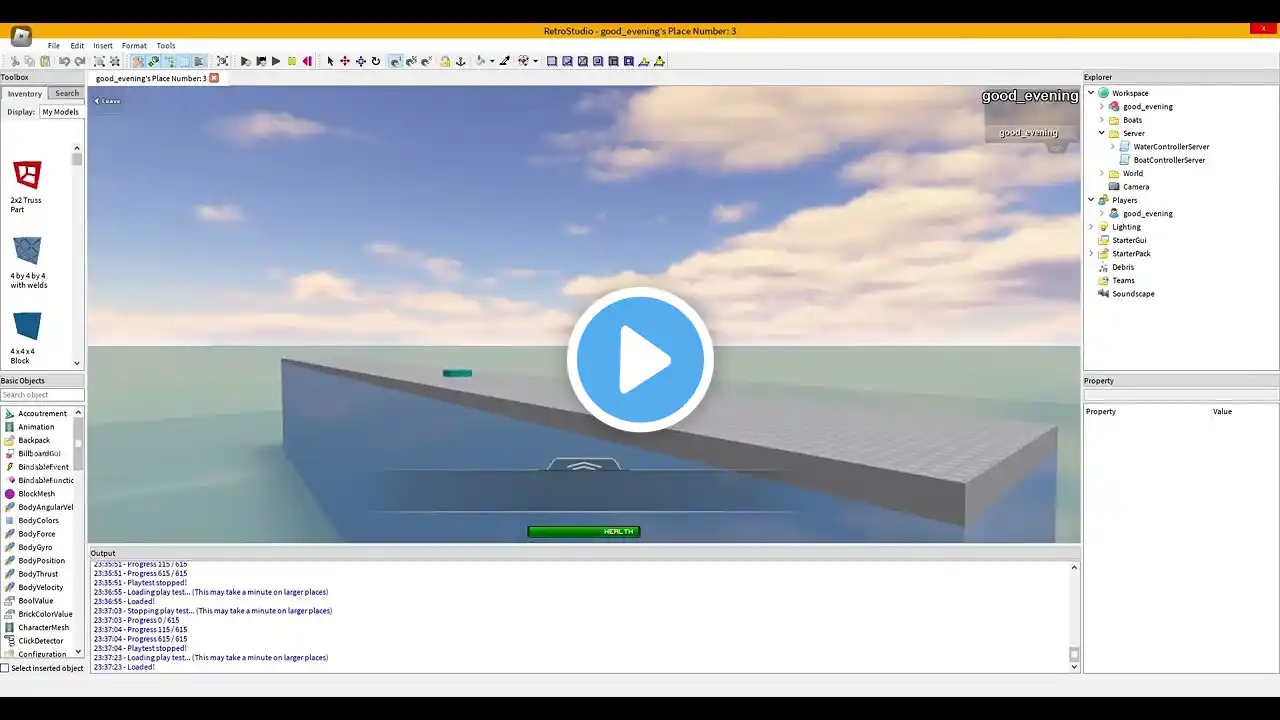Viewport: 1280px width, 720px height.
Task: Click the good_evening player list entry
Action: pos(1028,133)
